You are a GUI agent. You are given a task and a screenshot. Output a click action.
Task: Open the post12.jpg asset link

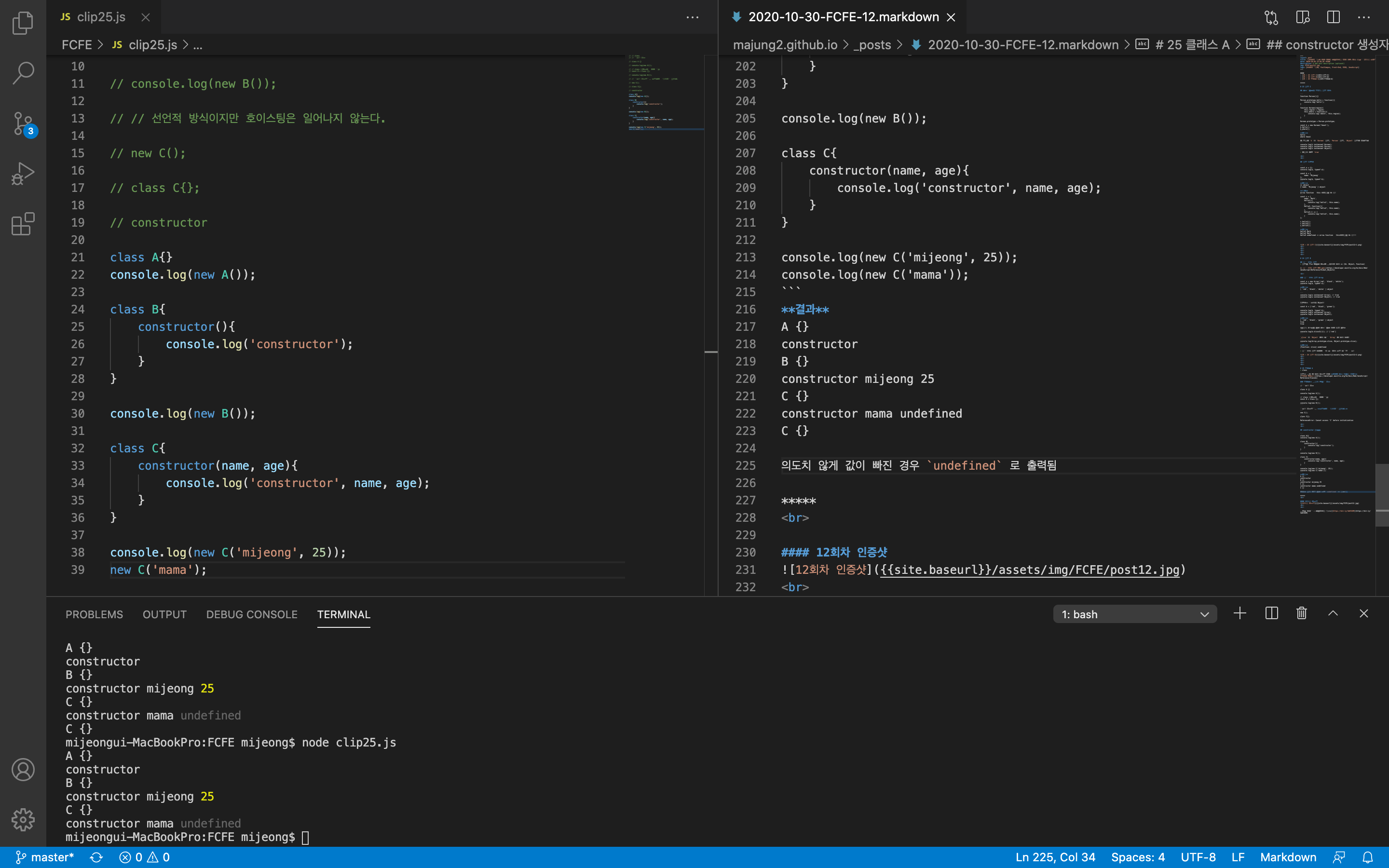pos(1030,570)
